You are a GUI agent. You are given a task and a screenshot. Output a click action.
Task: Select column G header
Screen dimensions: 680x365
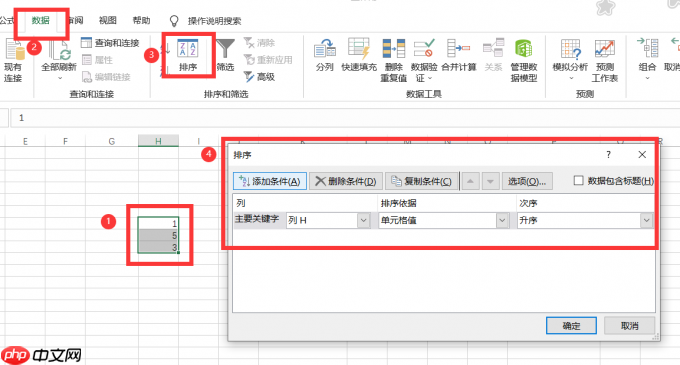(x=112, y=141)
